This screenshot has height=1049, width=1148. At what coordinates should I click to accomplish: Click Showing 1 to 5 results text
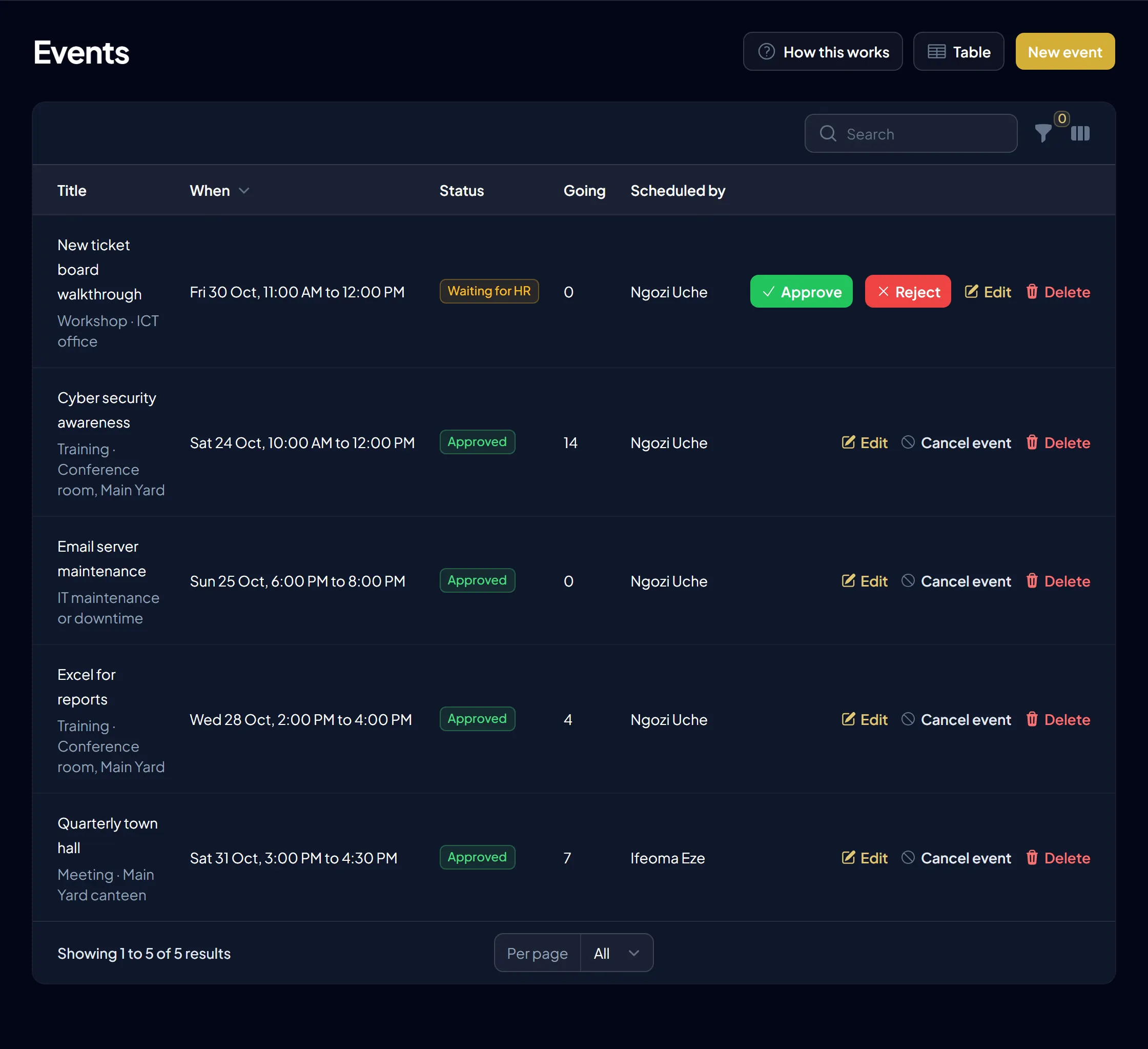click(144, 953)
